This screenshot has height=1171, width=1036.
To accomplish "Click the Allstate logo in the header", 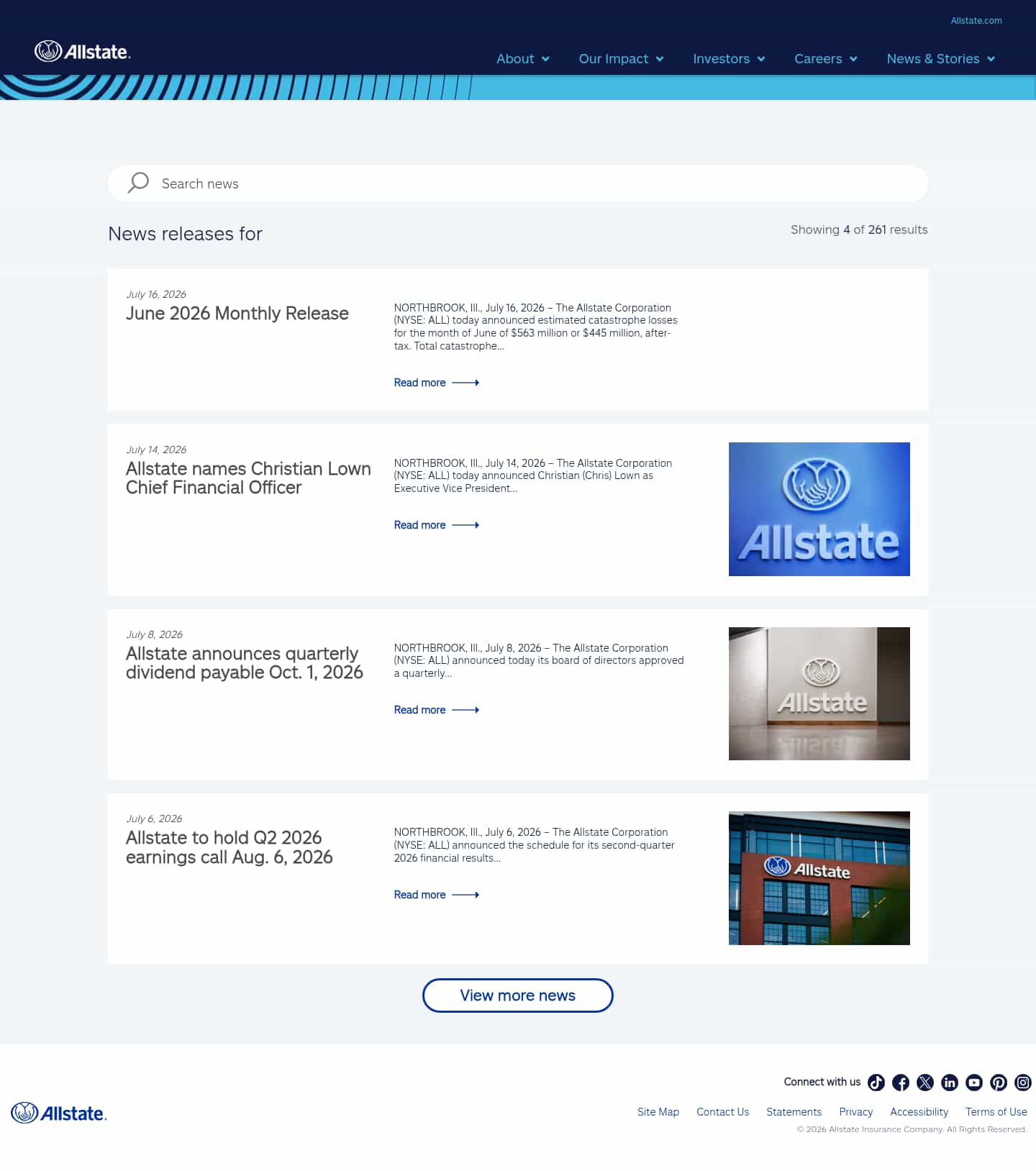I will pos(83,52).
